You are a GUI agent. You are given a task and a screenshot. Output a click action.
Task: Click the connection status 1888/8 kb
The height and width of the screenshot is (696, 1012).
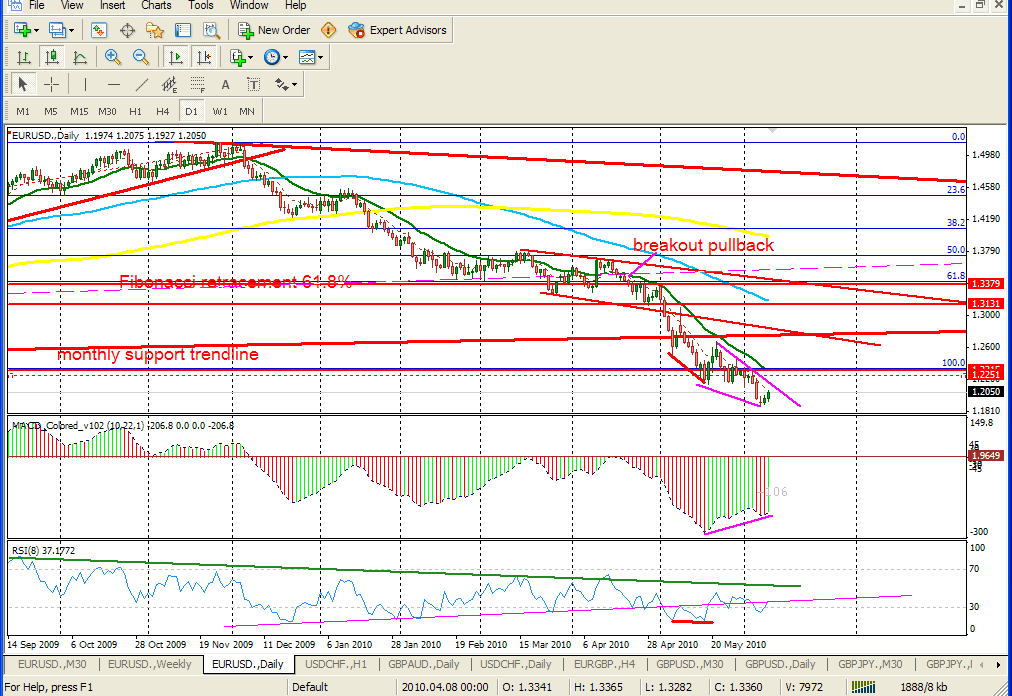(924, 687)
